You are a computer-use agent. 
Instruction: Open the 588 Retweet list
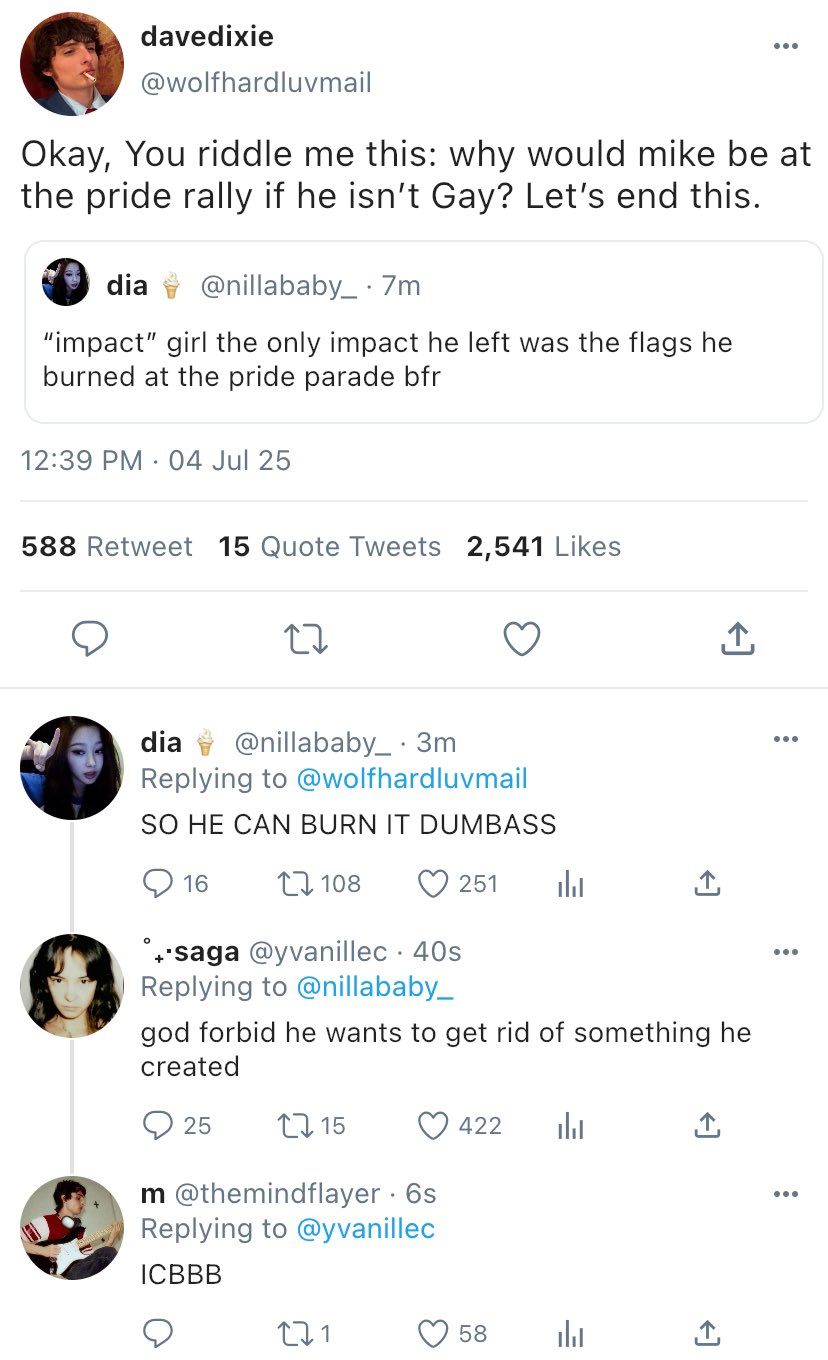(x=106, y=547)
